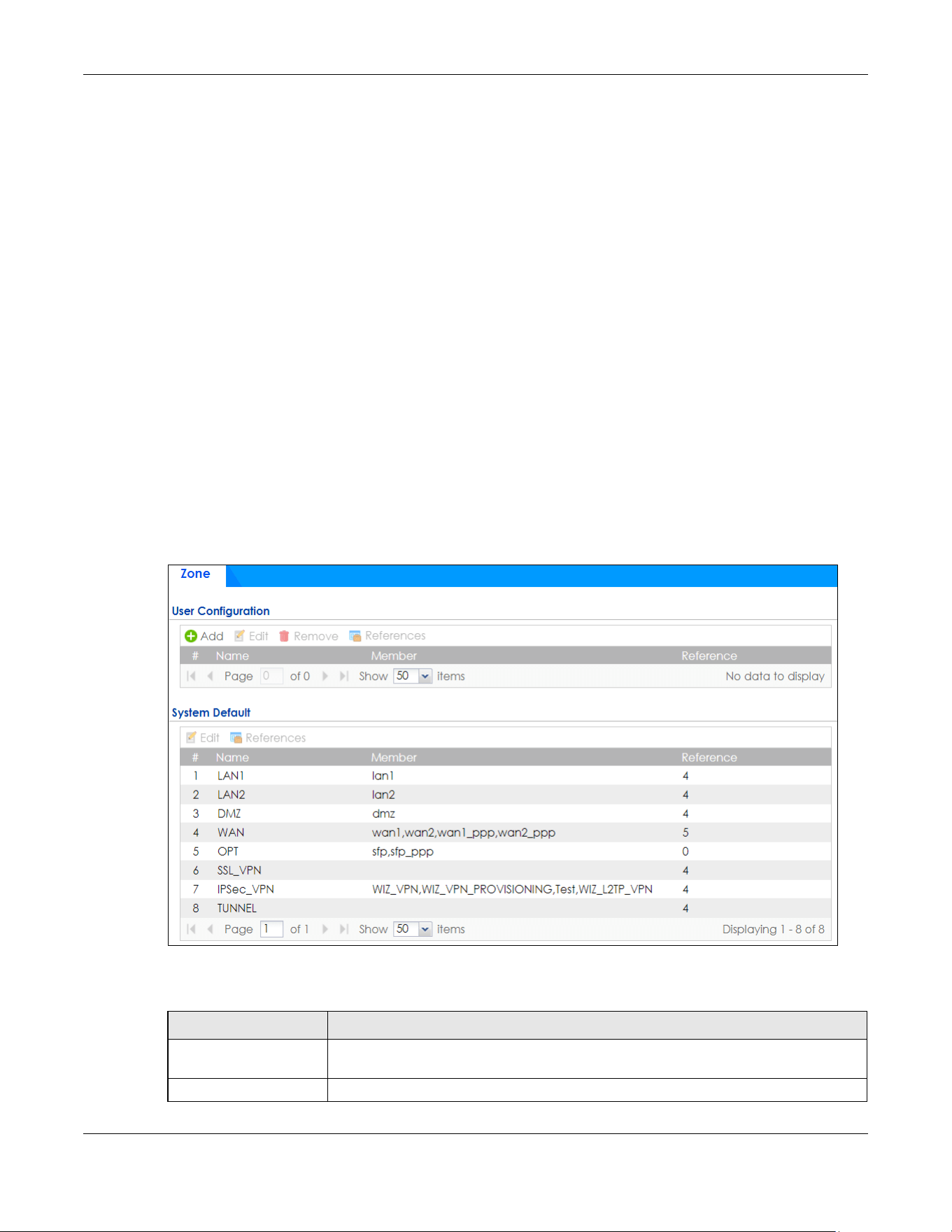Screen dimensions: 952x1232
Task: Click the last-page icon in User Configuration pager
Action: [x=343, y=676]
